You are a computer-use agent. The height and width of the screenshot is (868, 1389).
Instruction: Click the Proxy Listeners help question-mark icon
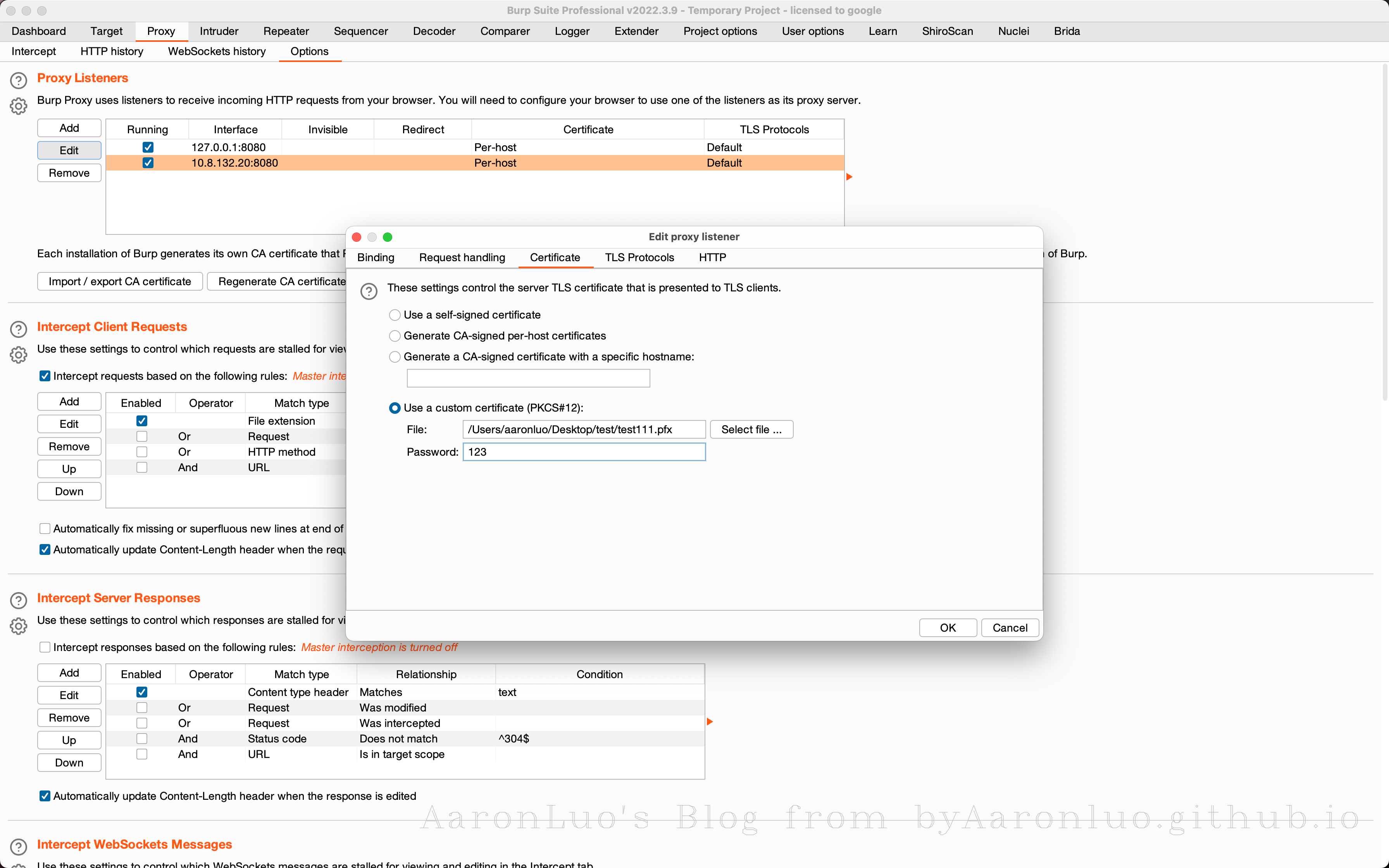click(x=18, y=80)
